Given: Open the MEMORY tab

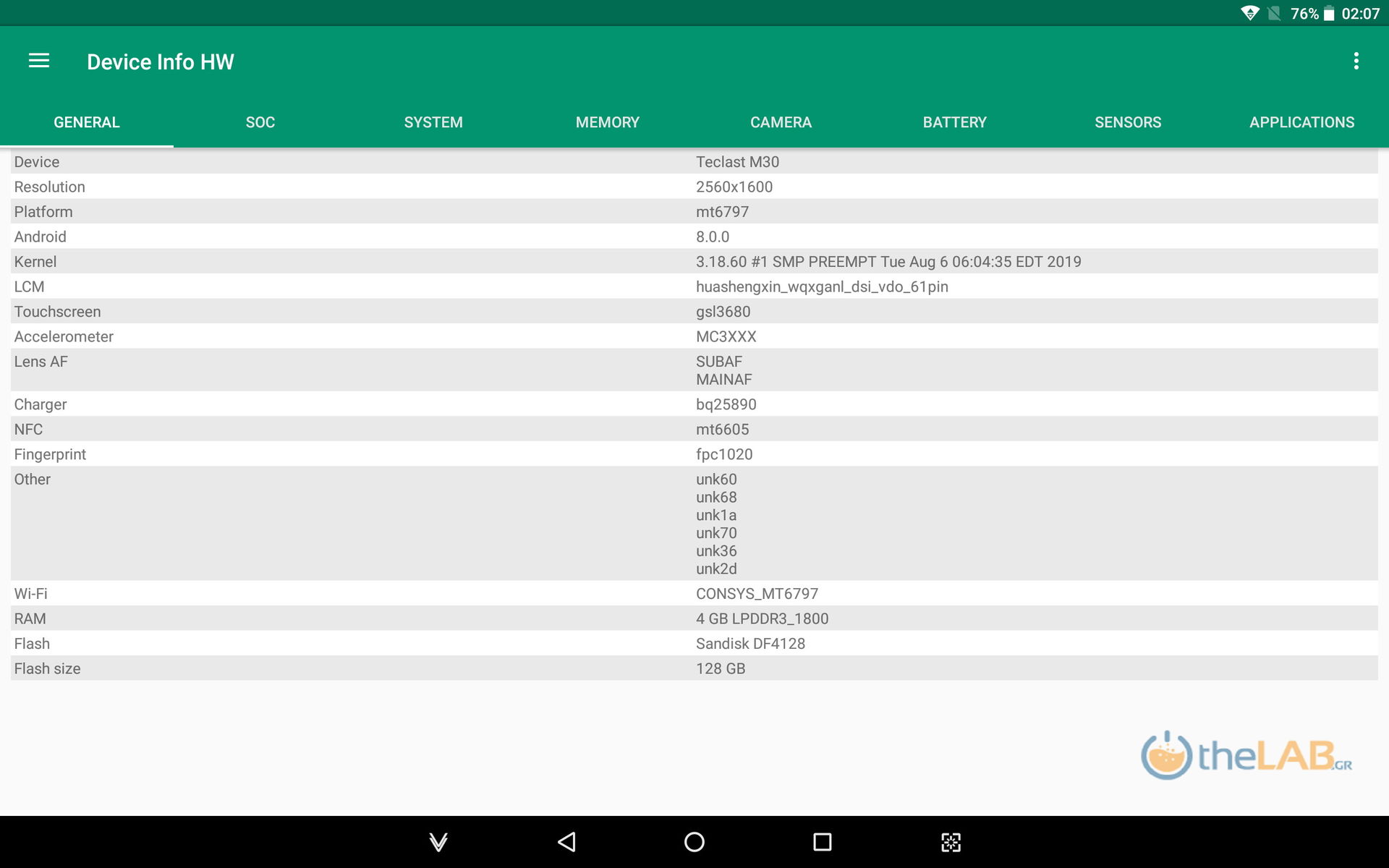Looking at the screenshot, I should click(608, 122).
